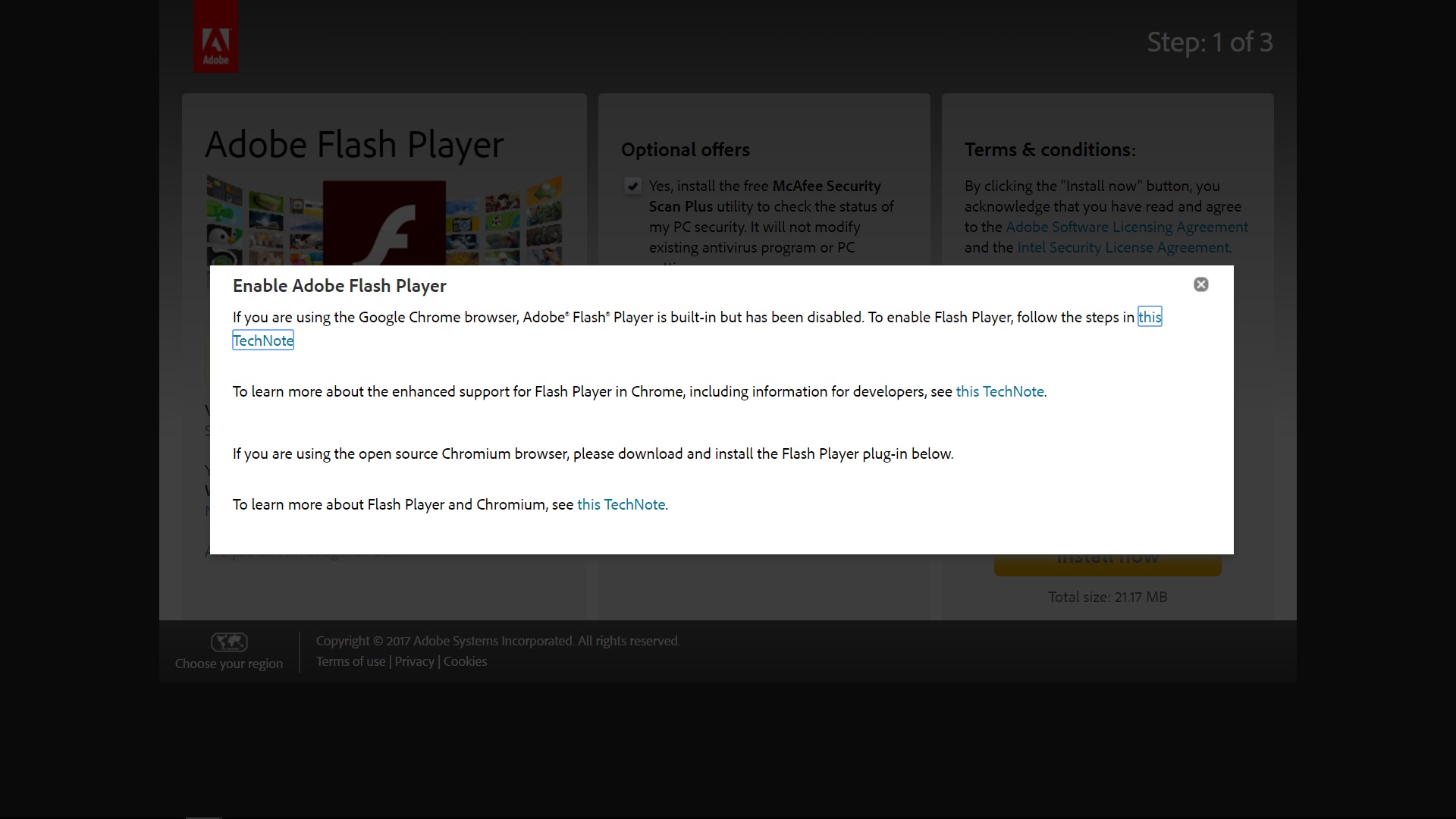Open the Intel Security License Agreement

click(x=1122, y=246)
